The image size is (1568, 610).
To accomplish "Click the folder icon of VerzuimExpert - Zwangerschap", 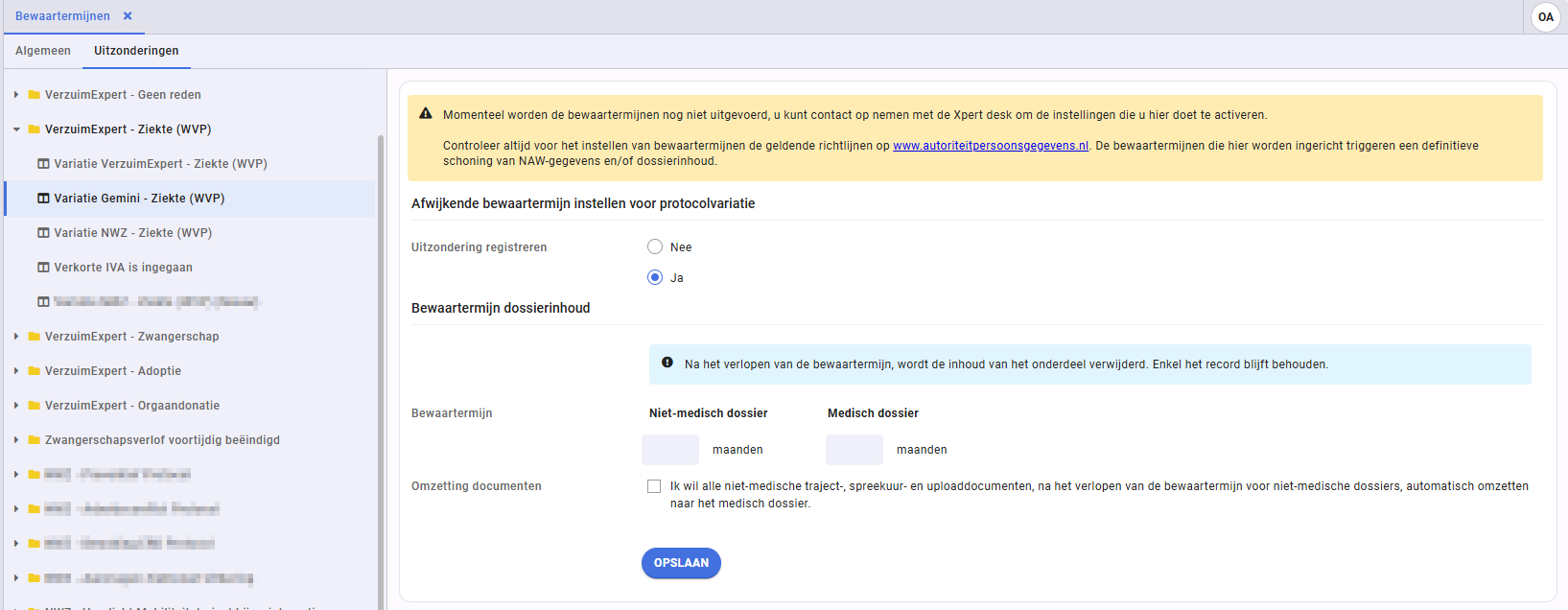I will 35,337.
